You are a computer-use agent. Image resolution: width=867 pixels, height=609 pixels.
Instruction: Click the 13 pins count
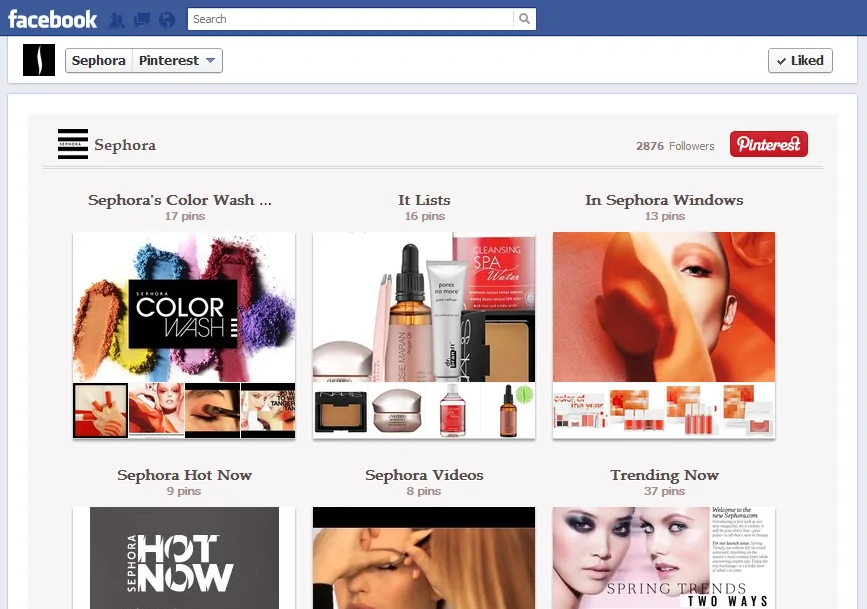[665, 216]
